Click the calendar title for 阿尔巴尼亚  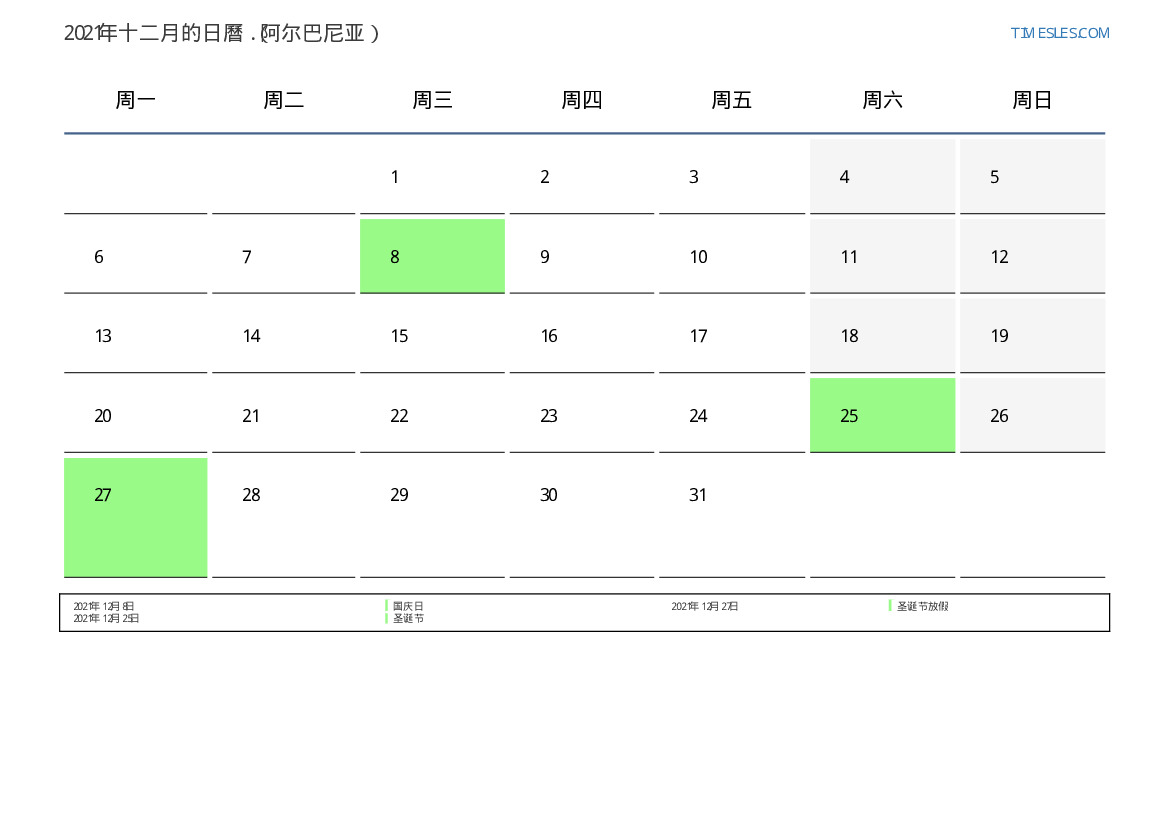[221, 34]
